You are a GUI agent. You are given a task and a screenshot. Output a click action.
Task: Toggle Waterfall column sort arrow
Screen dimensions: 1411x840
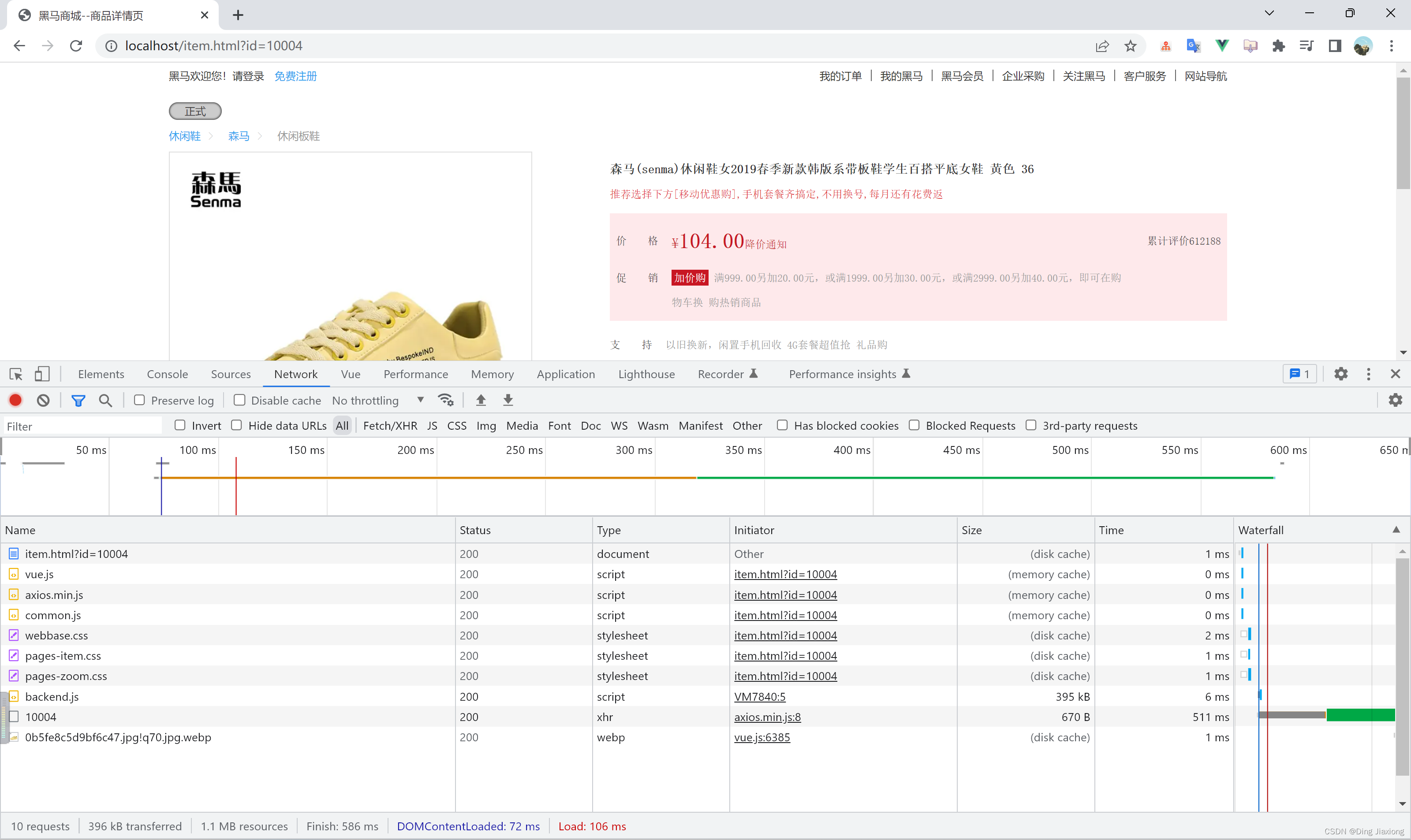(x=1396, y=530)
